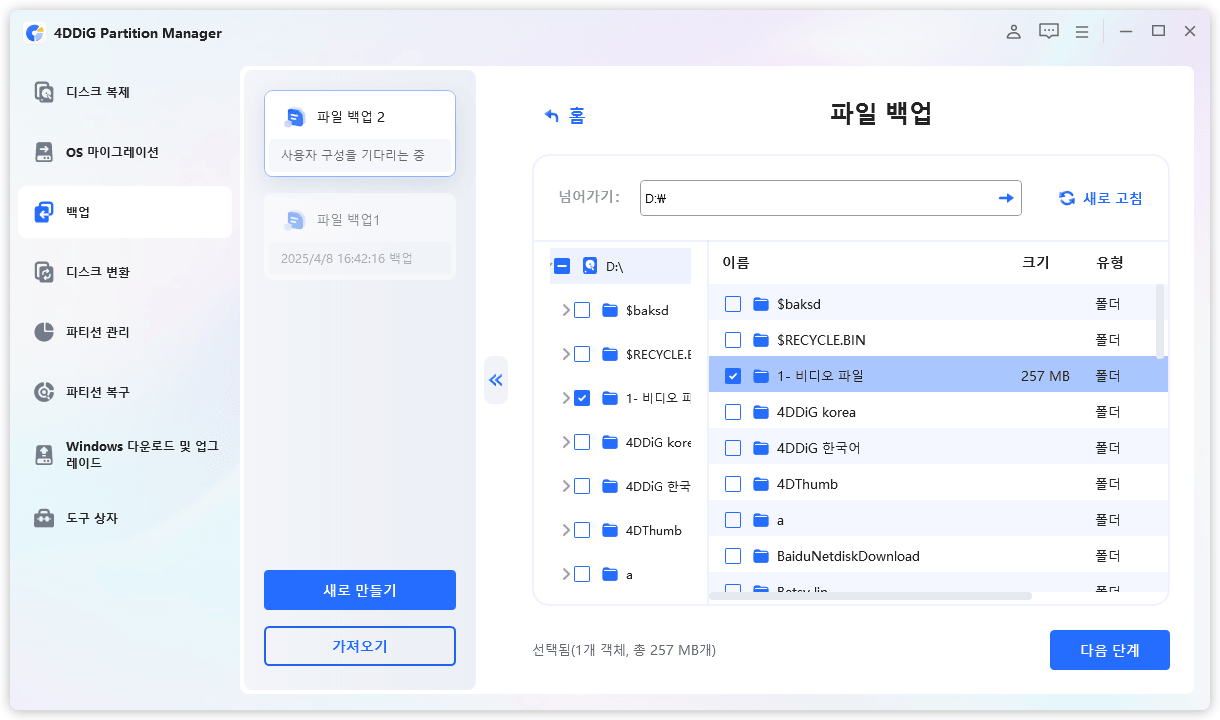
Task: Select the 파일 백업1 entry
Action: coord(360,236)
